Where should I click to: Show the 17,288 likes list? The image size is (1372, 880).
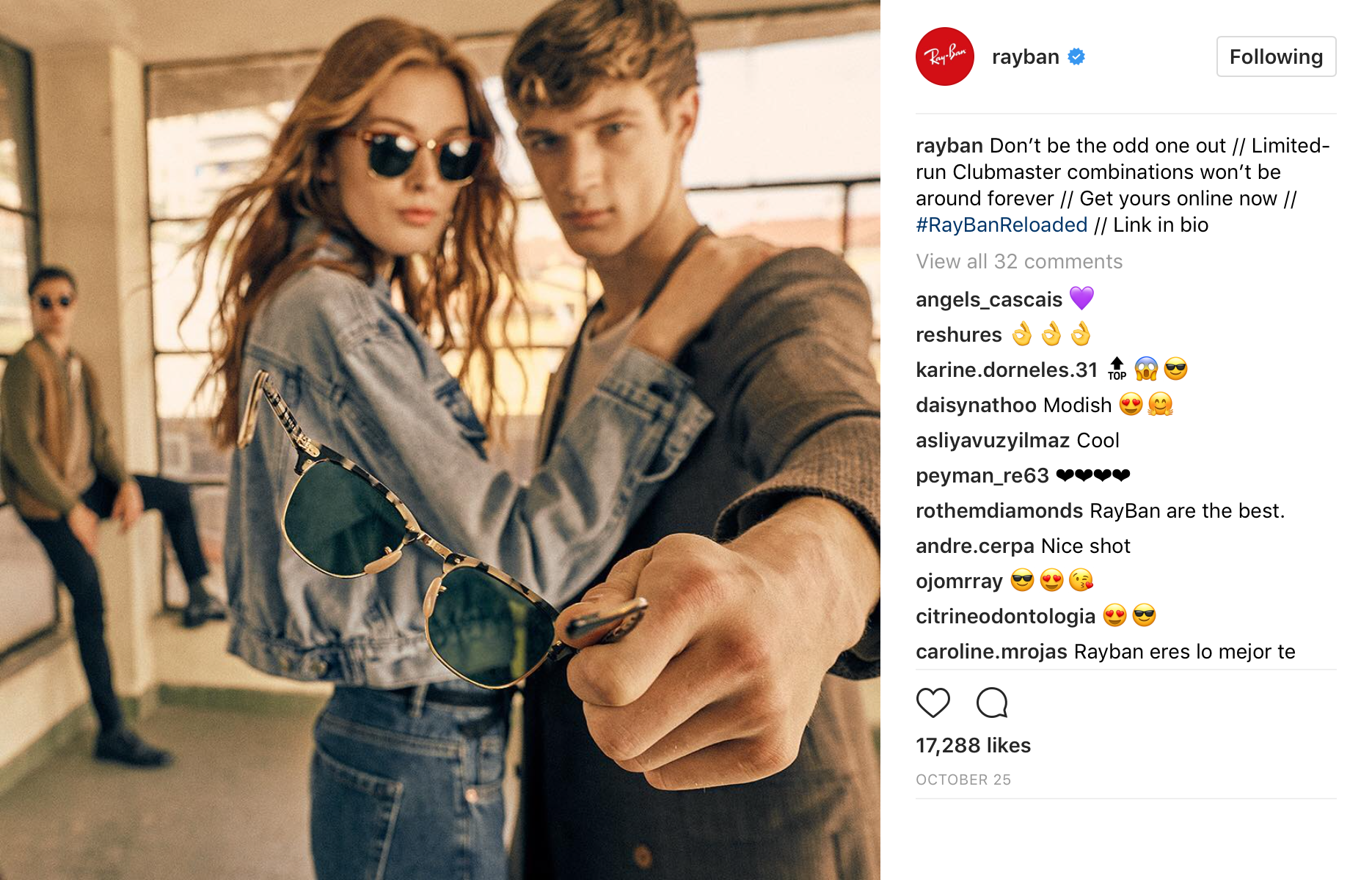coord(973,746)
